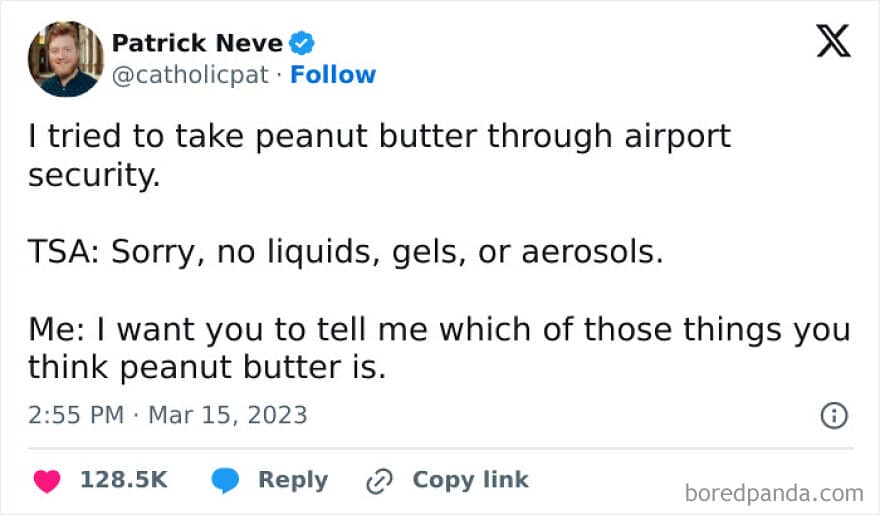The image size is (880, 515).
Task: Open the info circle icon
Action: pos(834,416)
